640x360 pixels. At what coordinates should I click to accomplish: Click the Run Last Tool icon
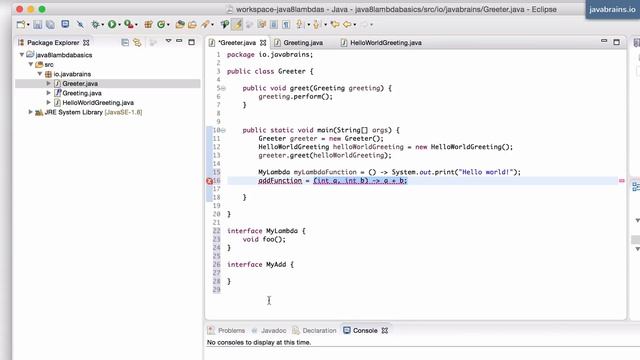click(129, 24)
